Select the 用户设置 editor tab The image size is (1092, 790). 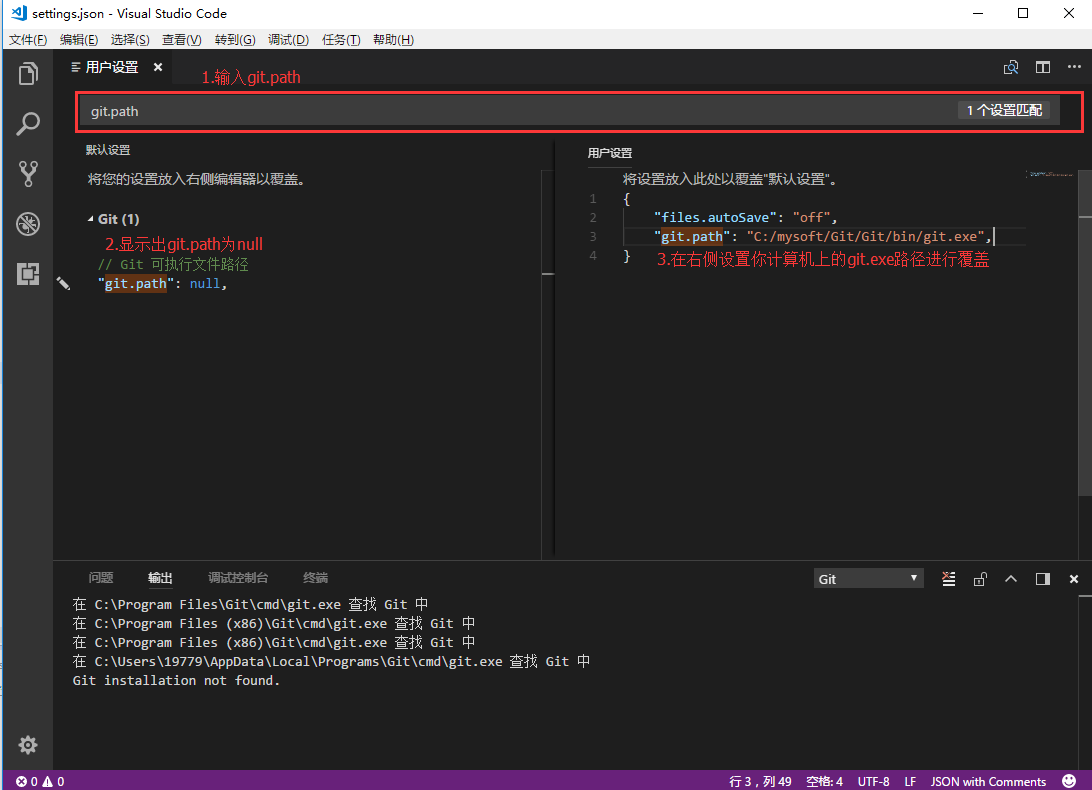[111, 68]
